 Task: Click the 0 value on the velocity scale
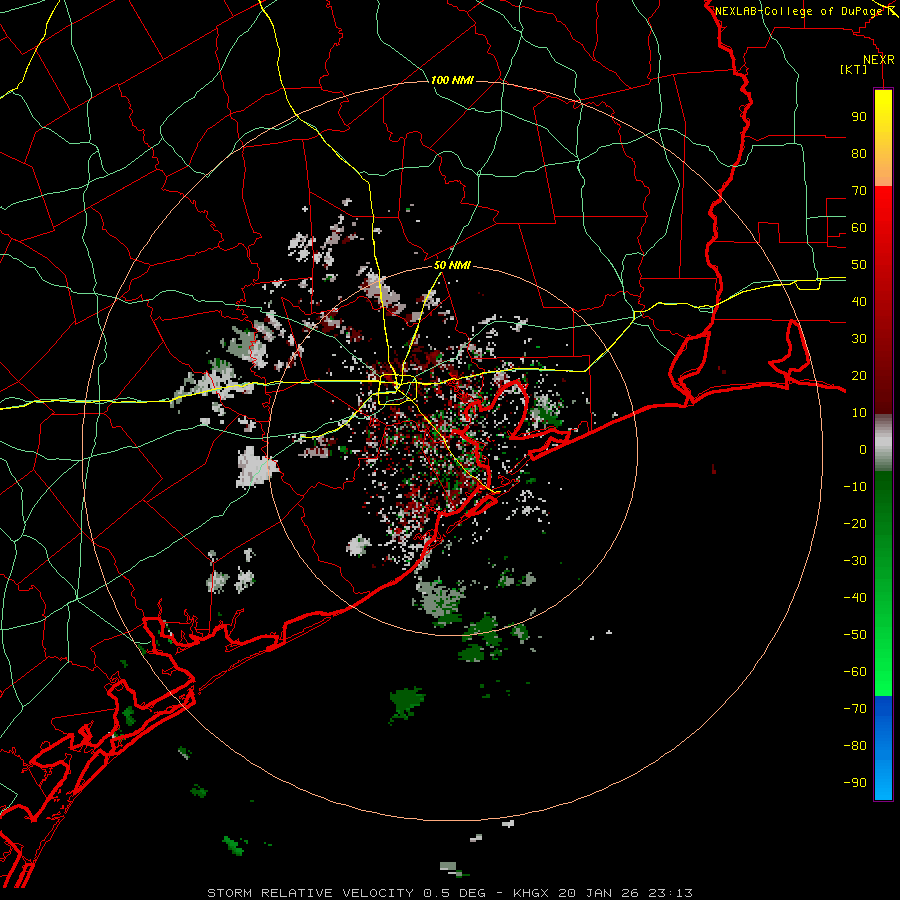(x=863, y=449)
